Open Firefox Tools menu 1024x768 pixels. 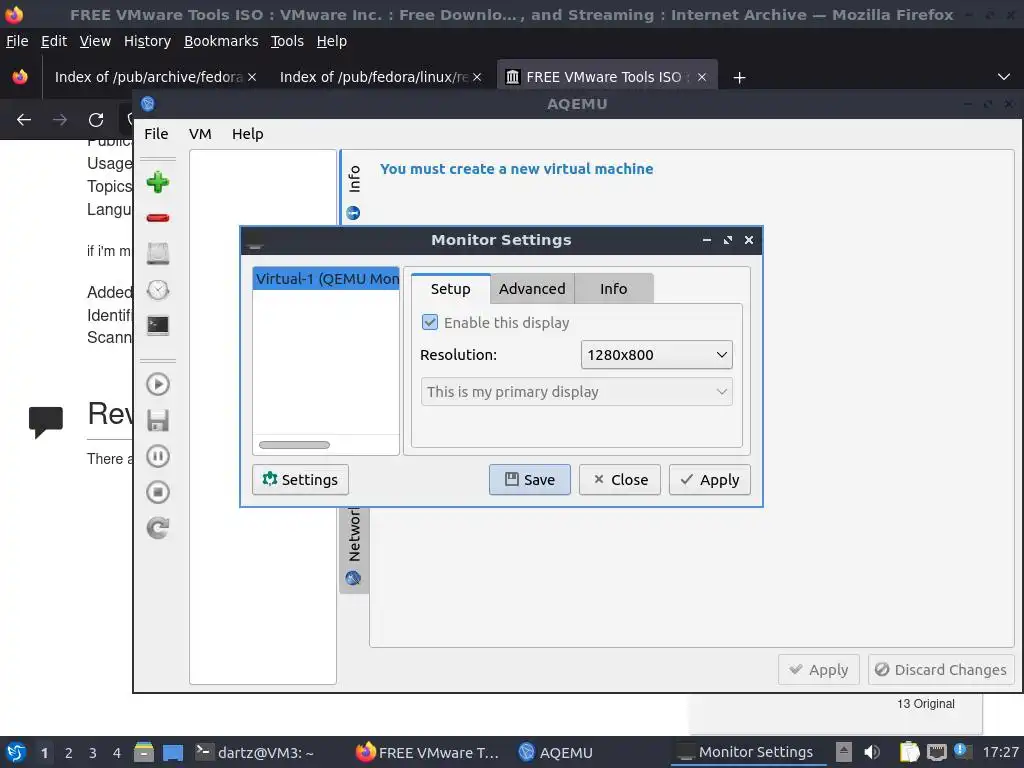point(287,41)
